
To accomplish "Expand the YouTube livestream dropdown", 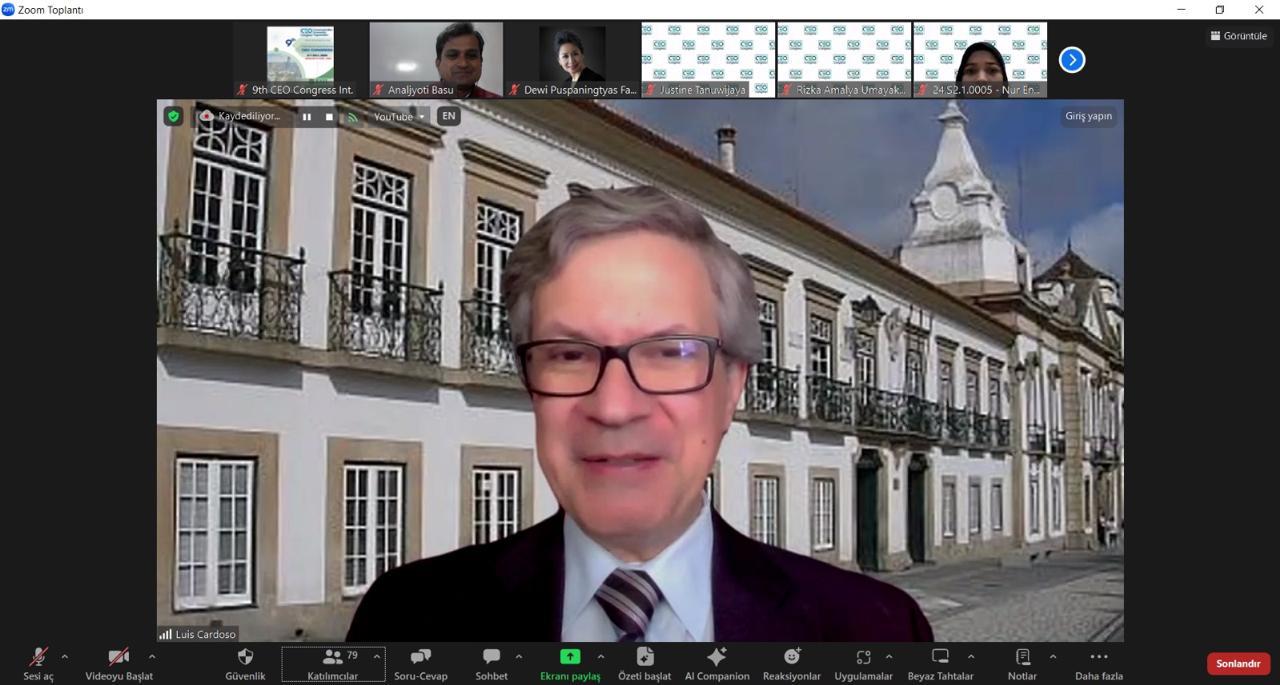I will (421, 117).
